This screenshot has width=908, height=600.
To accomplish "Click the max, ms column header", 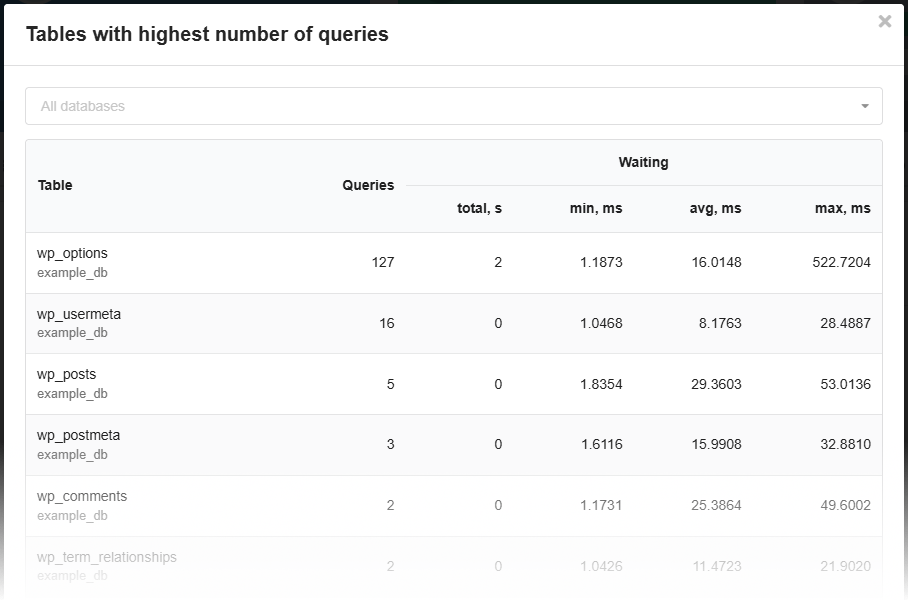I will click(842, 209).
